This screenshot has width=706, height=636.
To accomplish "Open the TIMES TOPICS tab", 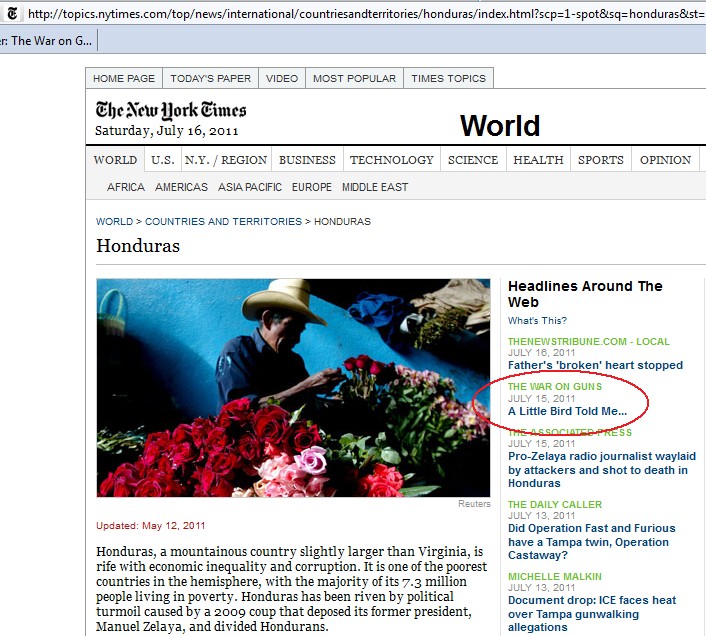I will (448, 78).
